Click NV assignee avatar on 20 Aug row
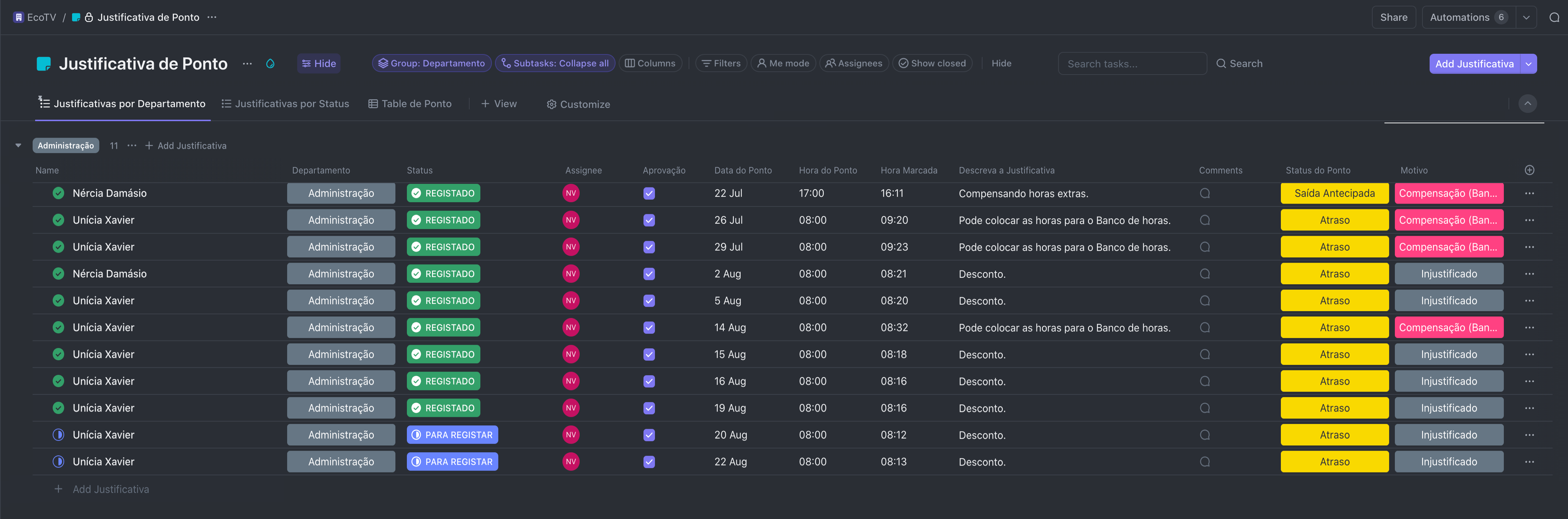 pos(570,435)
